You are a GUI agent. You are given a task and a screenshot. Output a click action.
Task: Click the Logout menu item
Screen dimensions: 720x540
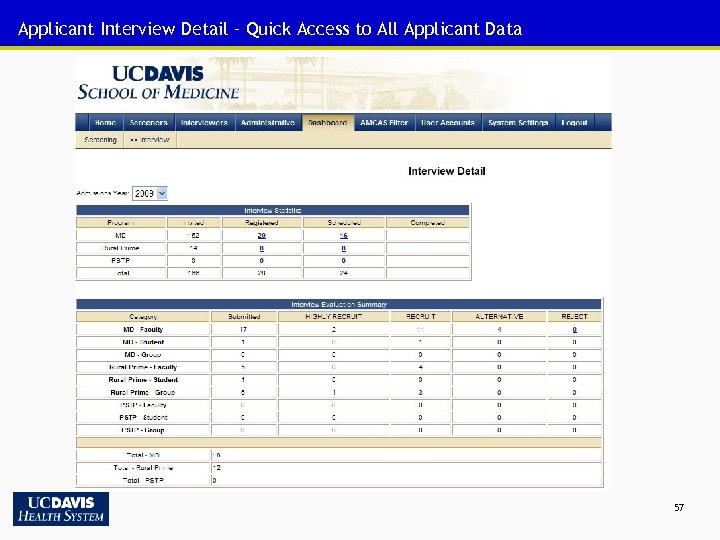(x=574, y=123)
